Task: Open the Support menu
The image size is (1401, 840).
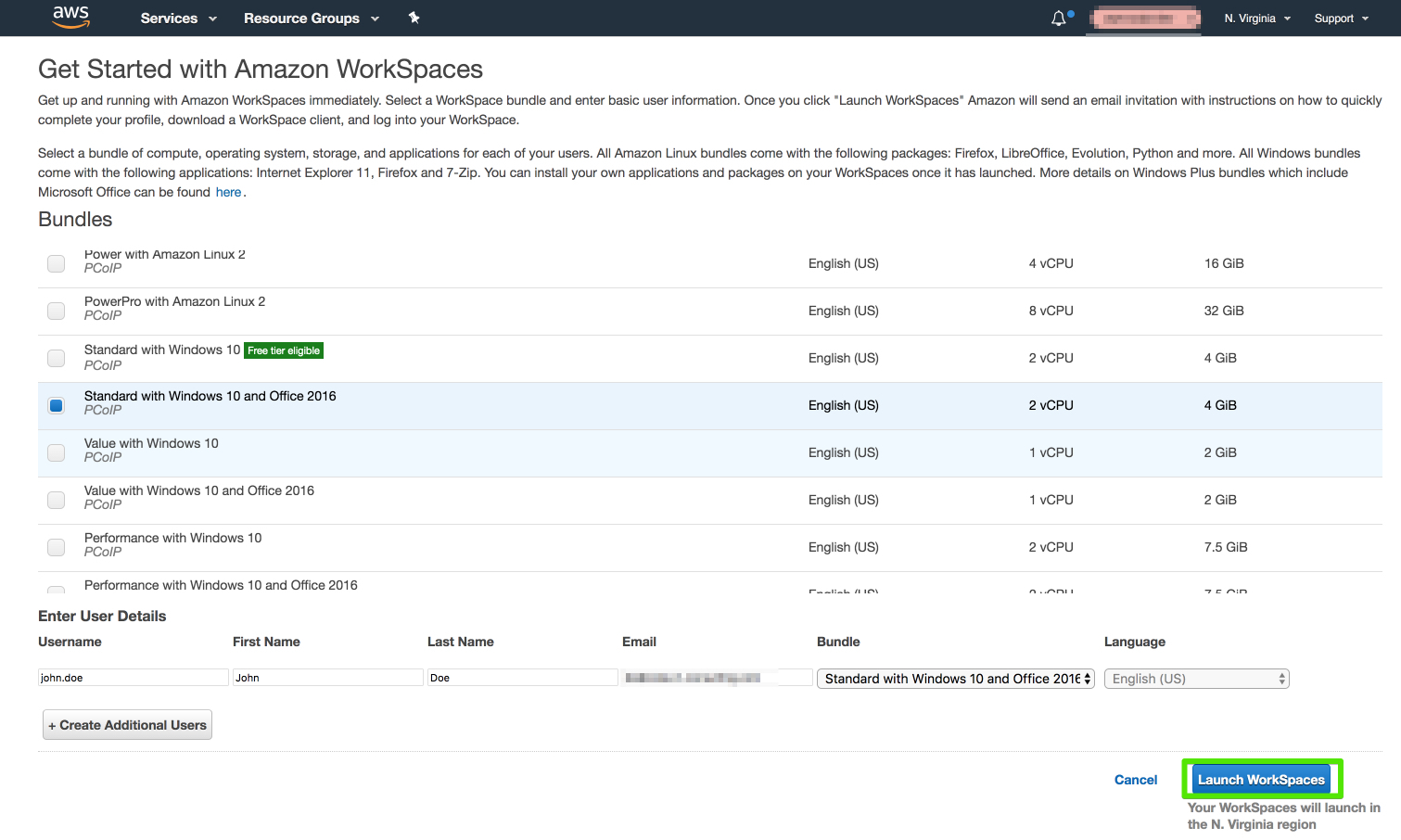Action: click(x=1339, y=18)
